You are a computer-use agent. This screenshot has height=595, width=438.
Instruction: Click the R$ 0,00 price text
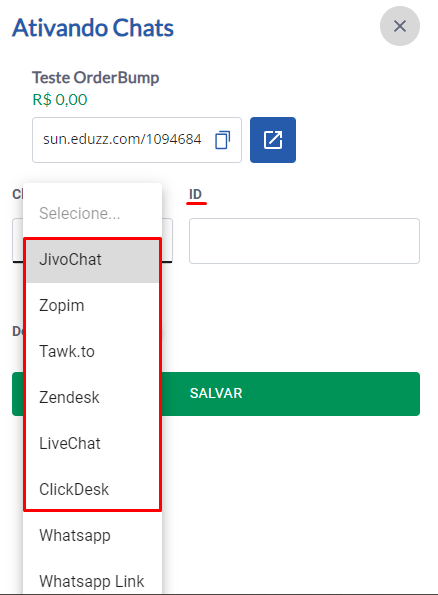[x=60, y=99]
